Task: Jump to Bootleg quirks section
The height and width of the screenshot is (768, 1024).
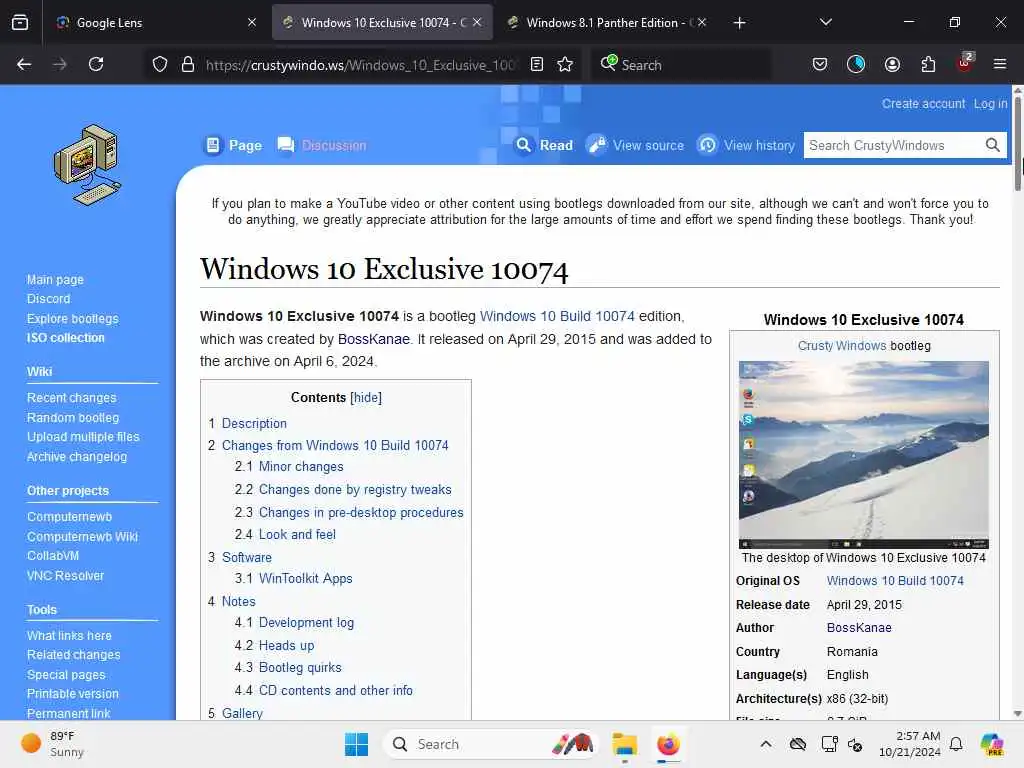Action: [x=300, y=667]
